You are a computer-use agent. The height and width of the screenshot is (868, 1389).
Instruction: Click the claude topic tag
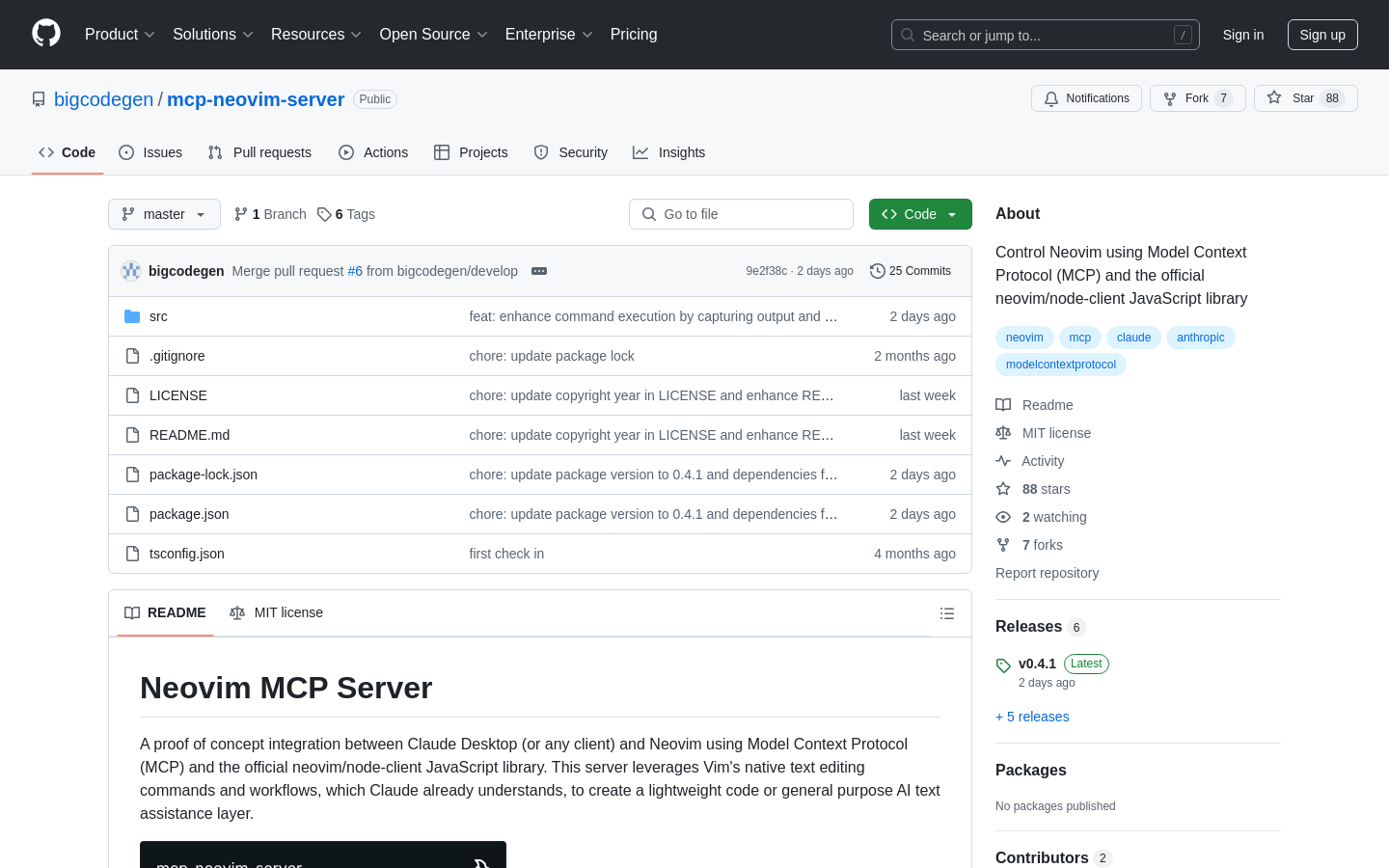tap(1133, 338)
